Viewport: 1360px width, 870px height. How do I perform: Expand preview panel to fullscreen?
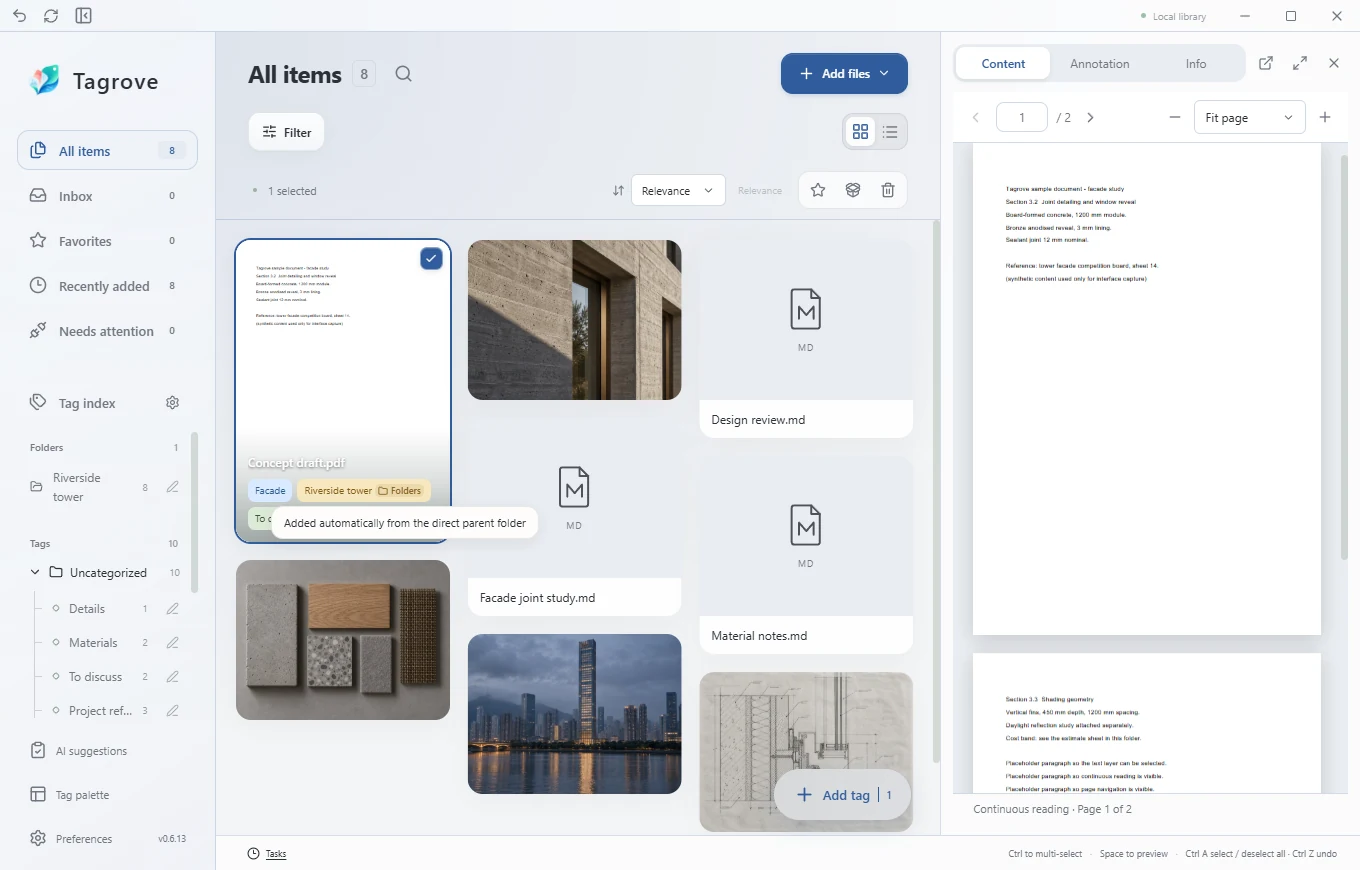coord(1300,63)
